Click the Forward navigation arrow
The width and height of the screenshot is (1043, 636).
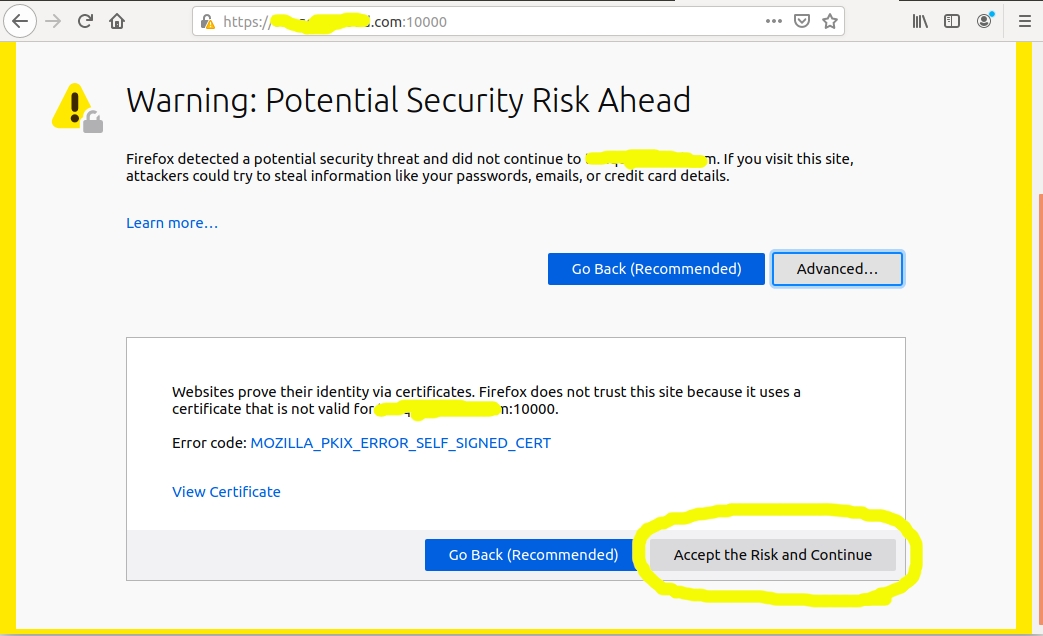click(54, 21)
